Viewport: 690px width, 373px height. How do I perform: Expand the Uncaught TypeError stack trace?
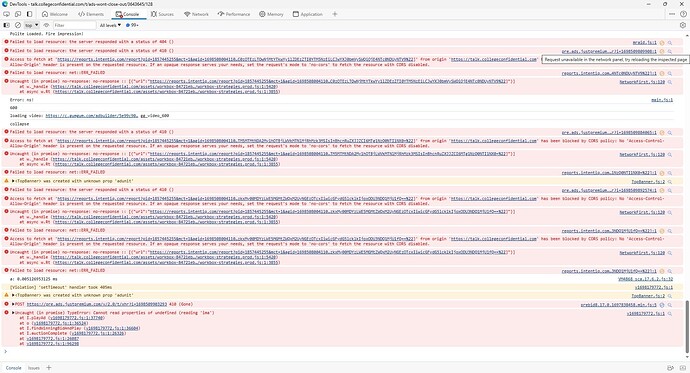click(x=13, y=313)
